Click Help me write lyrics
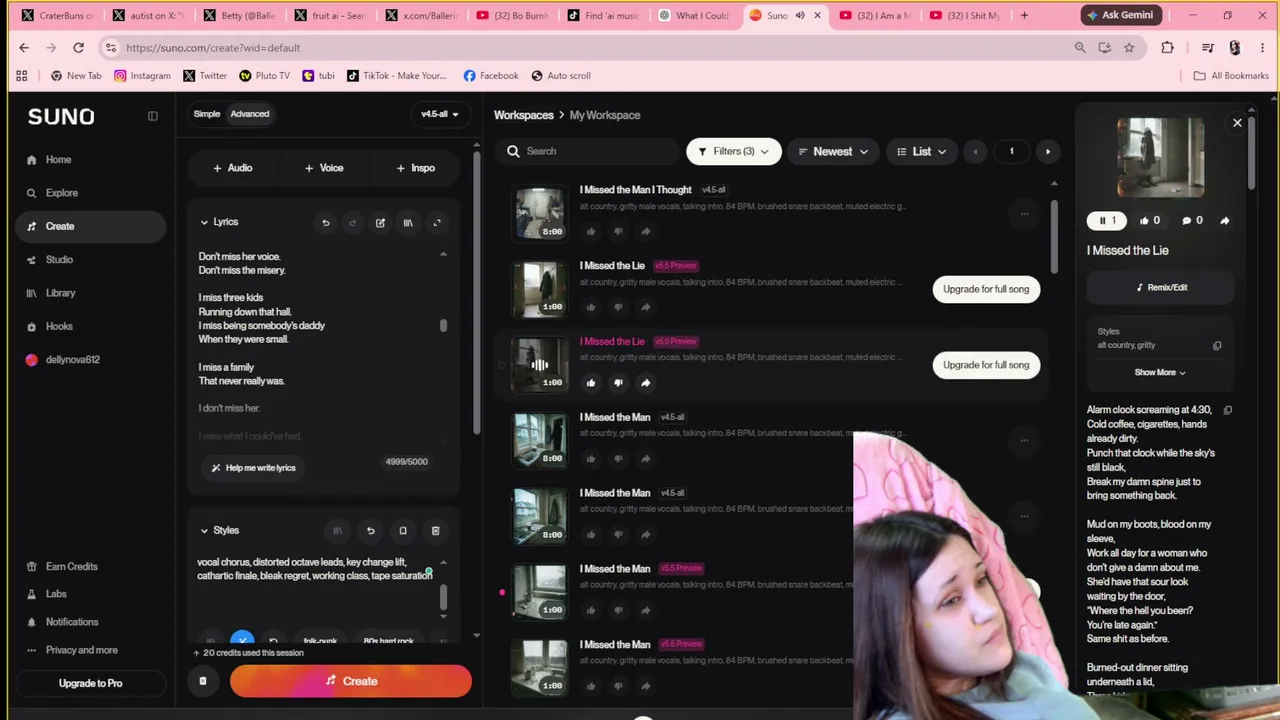The image size is (1280, 720). pos(253,468)
